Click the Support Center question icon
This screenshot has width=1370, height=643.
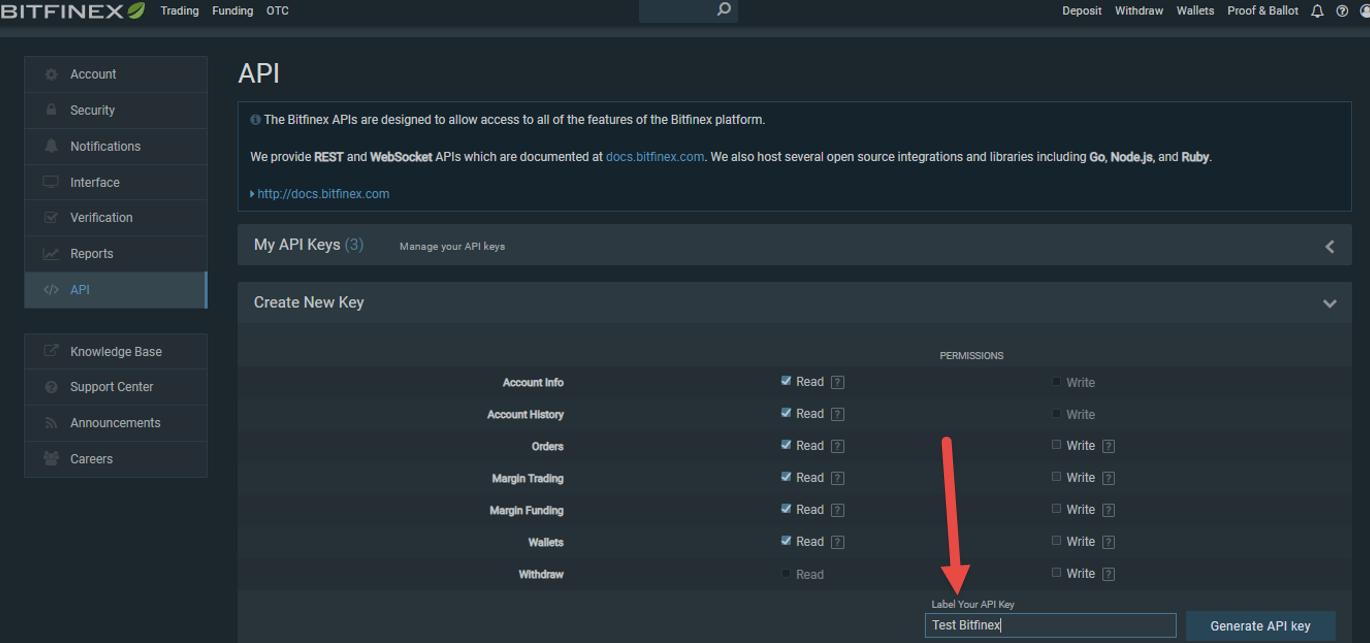tap(51, 387)
